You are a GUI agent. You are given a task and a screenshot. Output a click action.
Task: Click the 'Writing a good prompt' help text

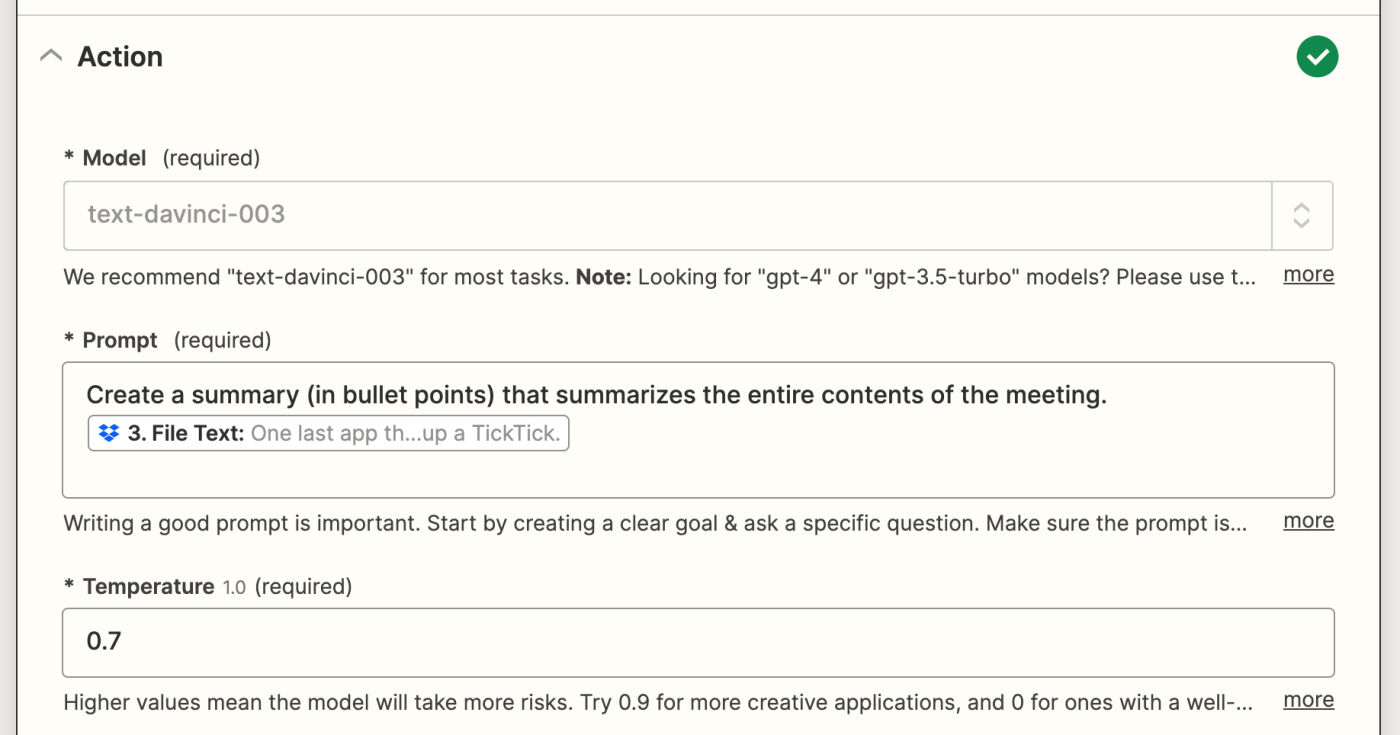(655, 523)
